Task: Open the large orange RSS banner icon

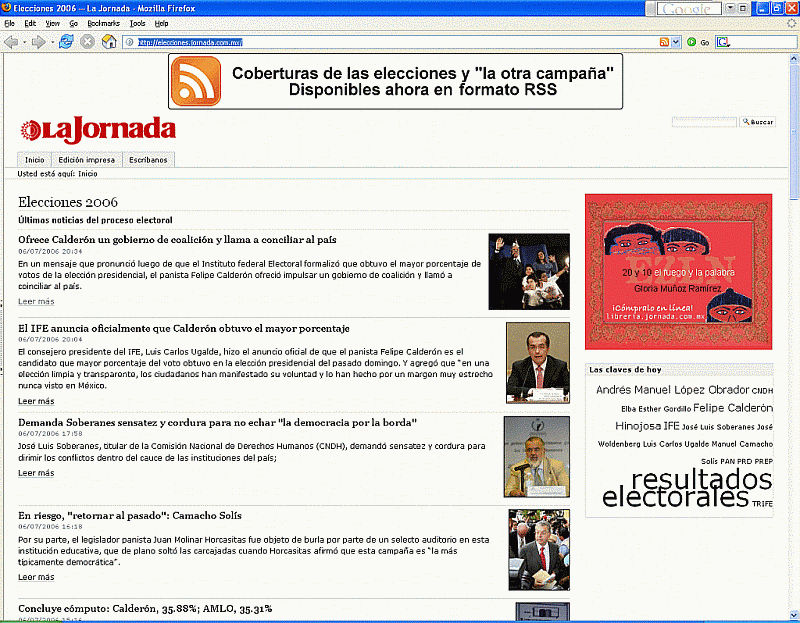Action: 196,81
